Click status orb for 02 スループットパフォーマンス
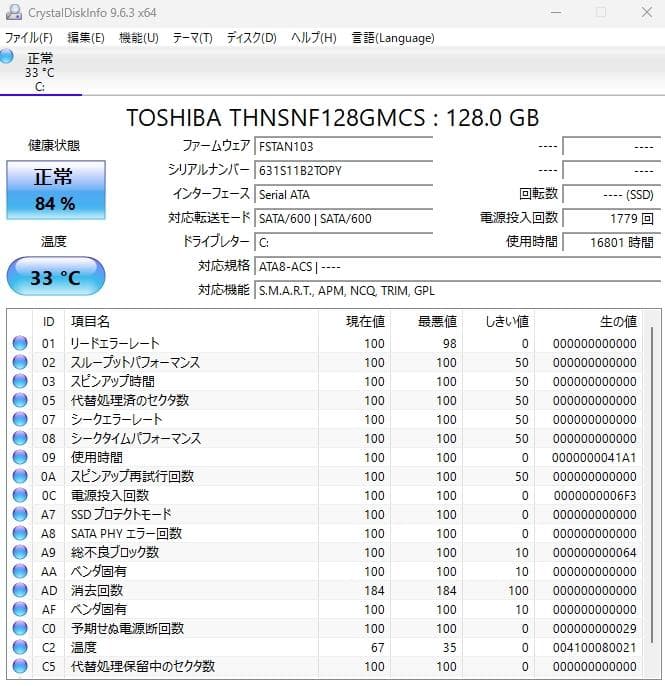This screenshot has height=686, width=665. pos(20,362)
